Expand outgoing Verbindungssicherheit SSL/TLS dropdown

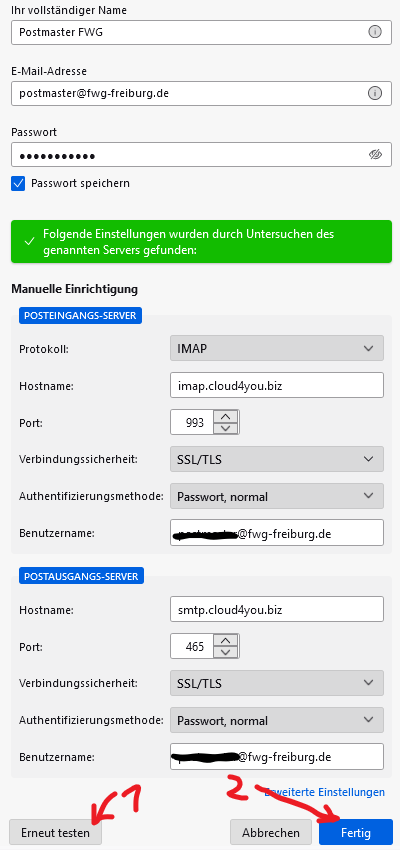coord(276,683)
